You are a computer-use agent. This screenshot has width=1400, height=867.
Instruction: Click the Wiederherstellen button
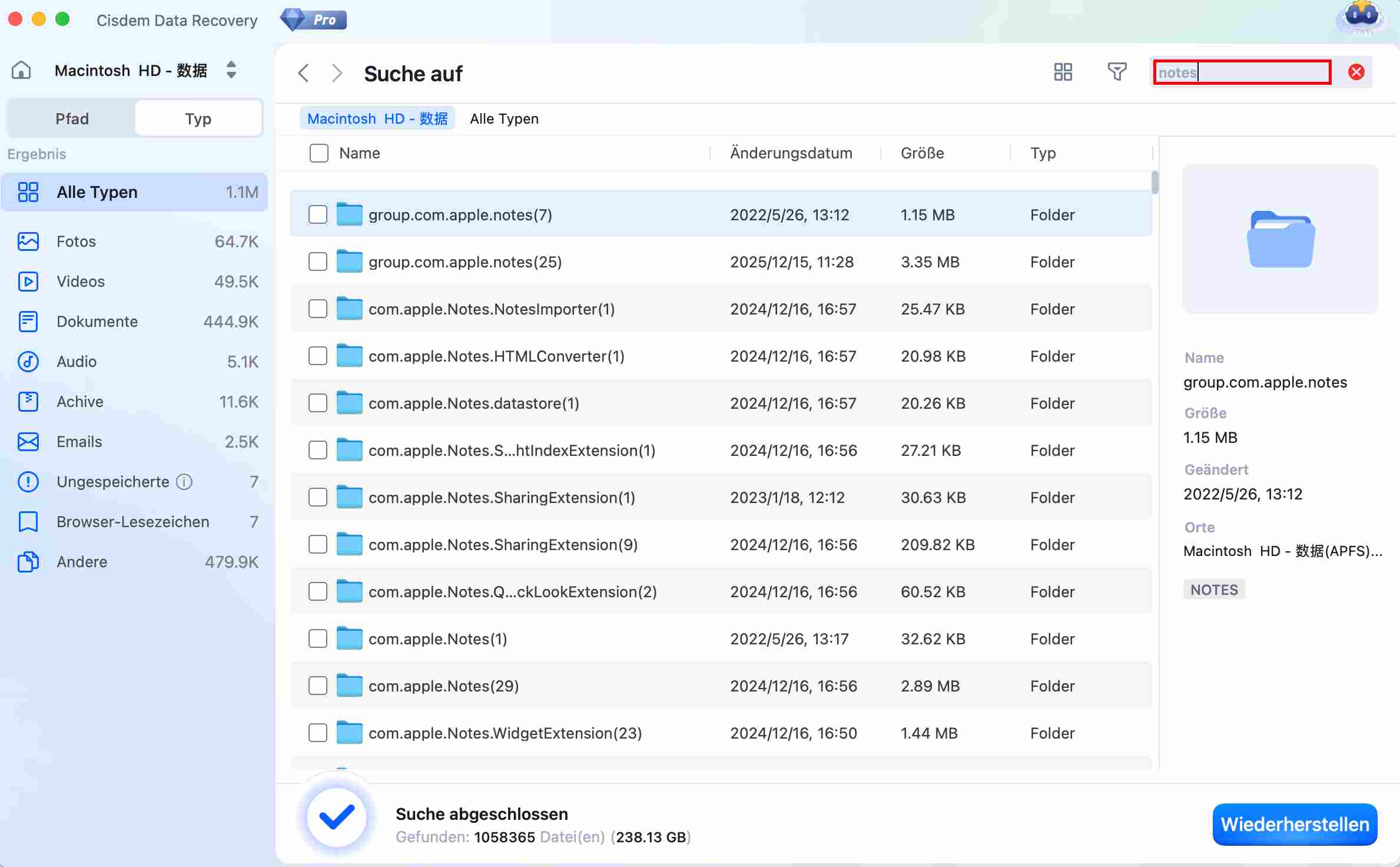(1294, 824)
